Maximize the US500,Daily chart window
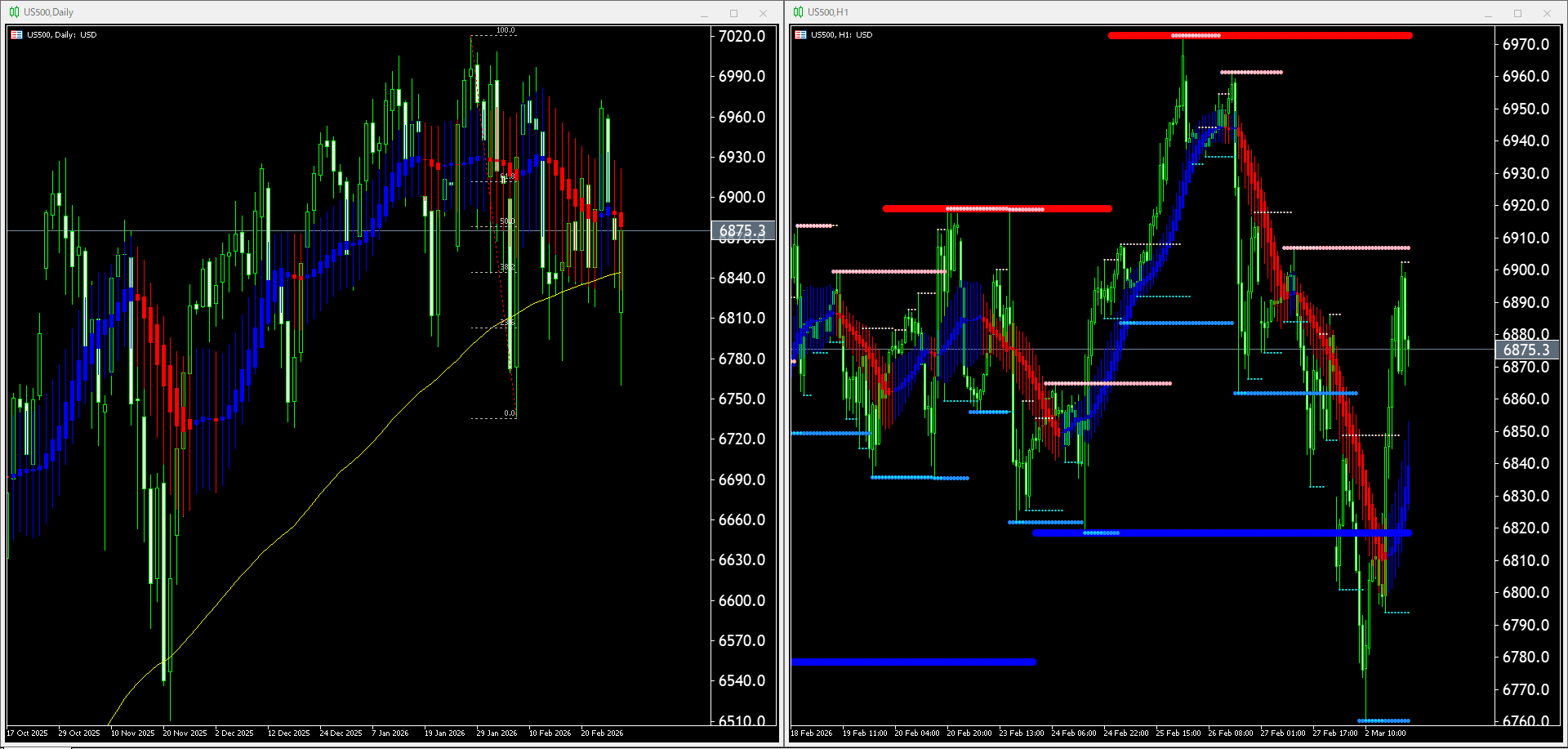Screen dimensions: 1568x749 click(733, 13)
